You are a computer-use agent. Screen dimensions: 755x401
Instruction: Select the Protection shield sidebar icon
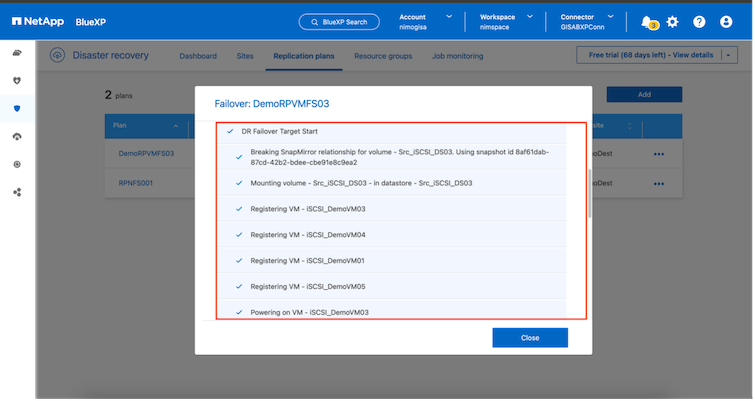[17, 108]
